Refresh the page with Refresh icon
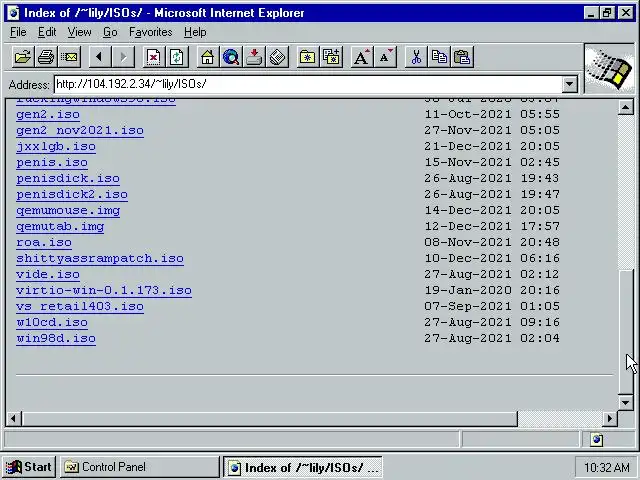Image resolution: width=640 pixels, height=480 pixels. coord(177,57)
